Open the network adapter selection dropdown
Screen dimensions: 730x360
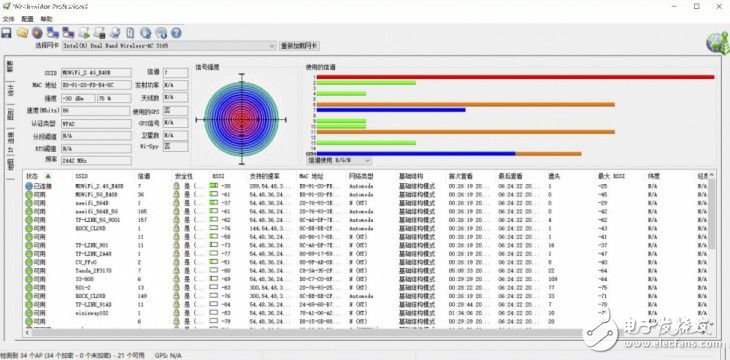coord(169,46)
